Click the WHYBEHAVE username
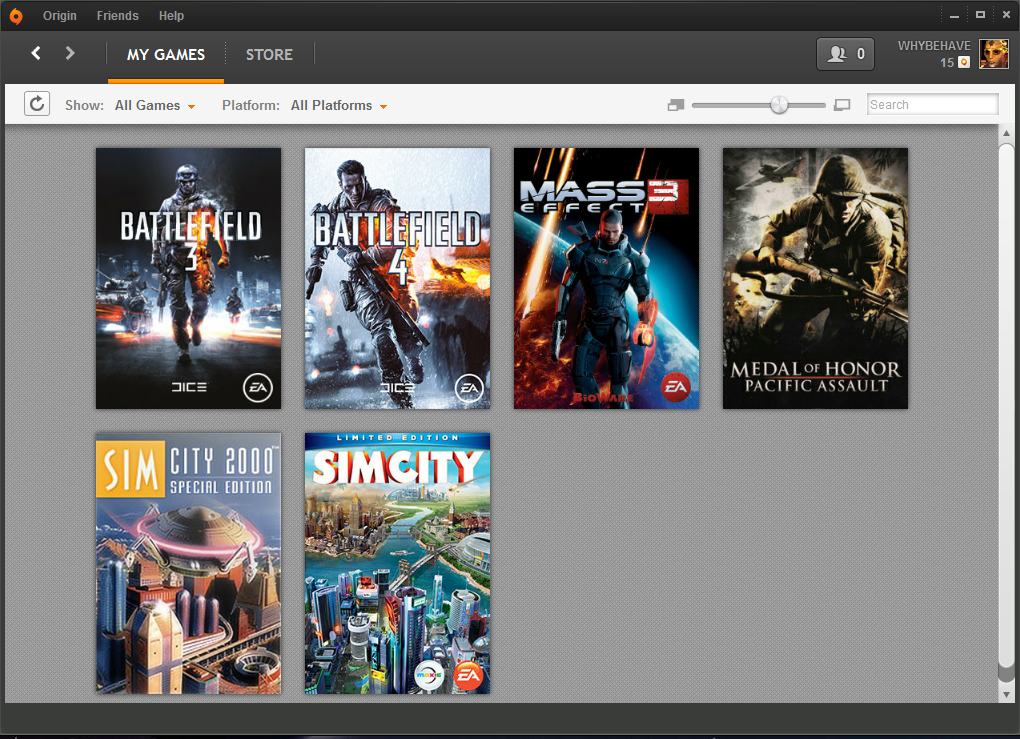The width and height of the screenshot is (1020, 739). tap(933, 46)
